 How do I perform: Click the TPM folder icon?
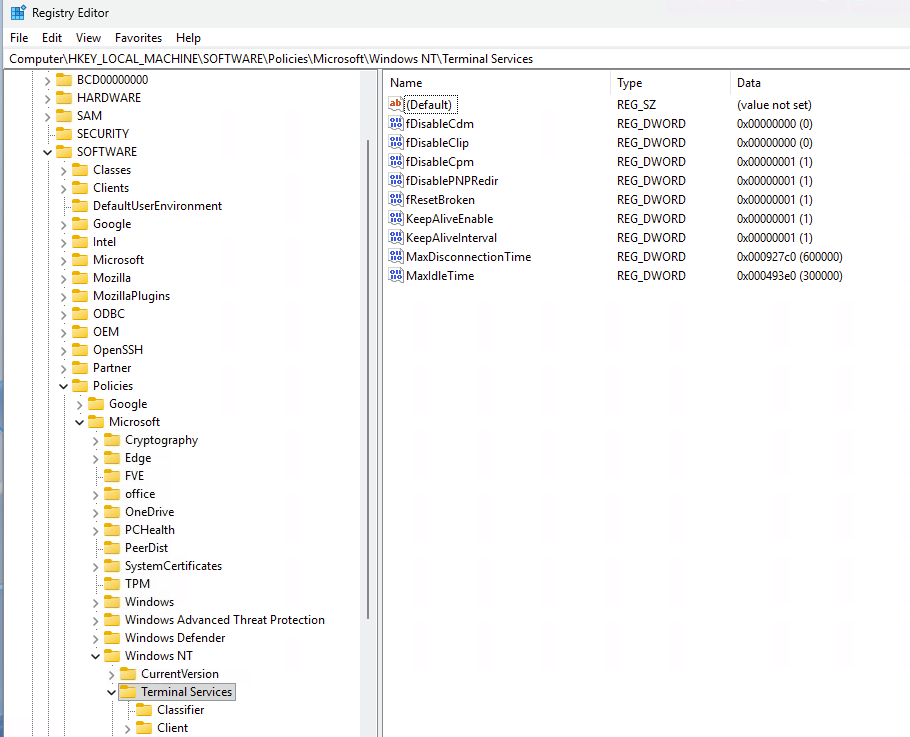coord(112,584)
